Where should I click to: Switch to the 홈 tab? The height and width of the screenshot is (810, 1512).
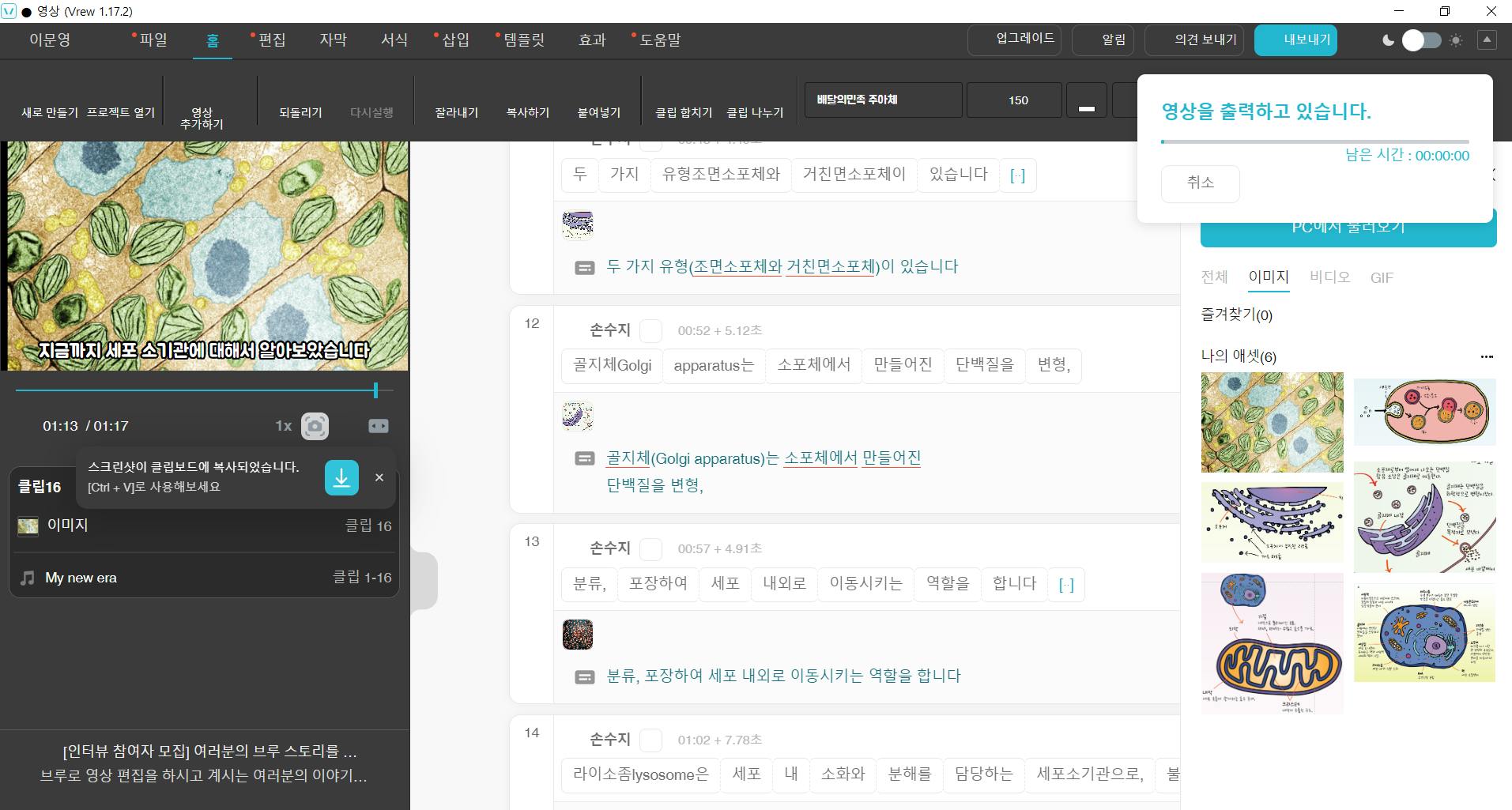(213, 40)
